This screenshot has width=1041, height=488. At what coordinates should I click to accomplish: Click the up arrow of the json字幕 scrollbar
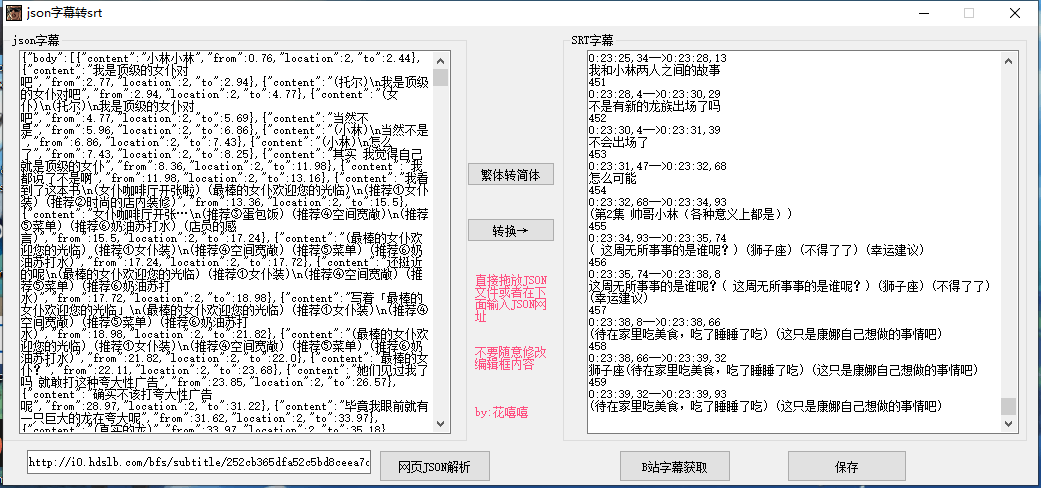[x=441, y=60]
